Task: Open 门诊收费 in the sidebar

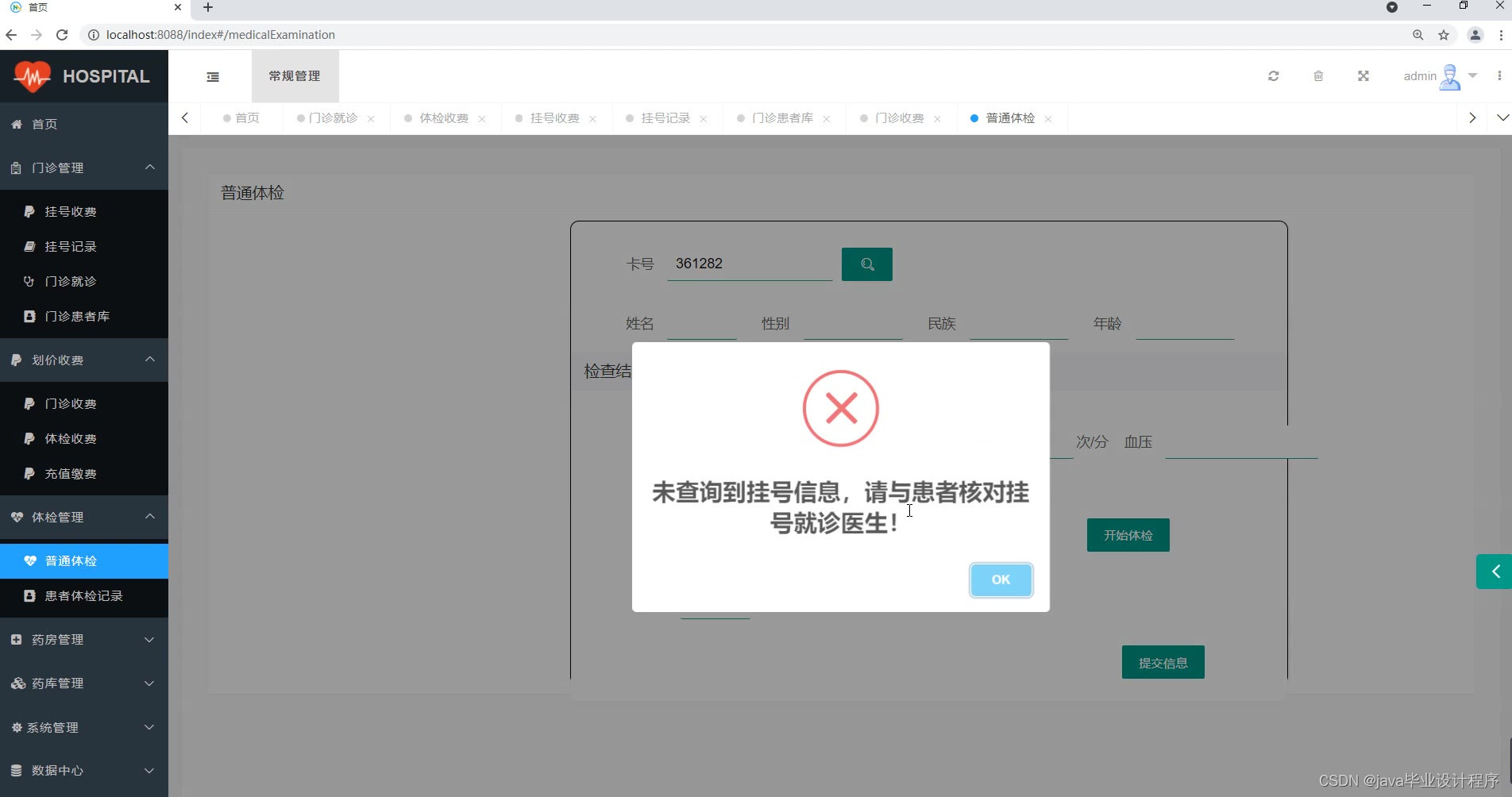Action: pos(84,403)
